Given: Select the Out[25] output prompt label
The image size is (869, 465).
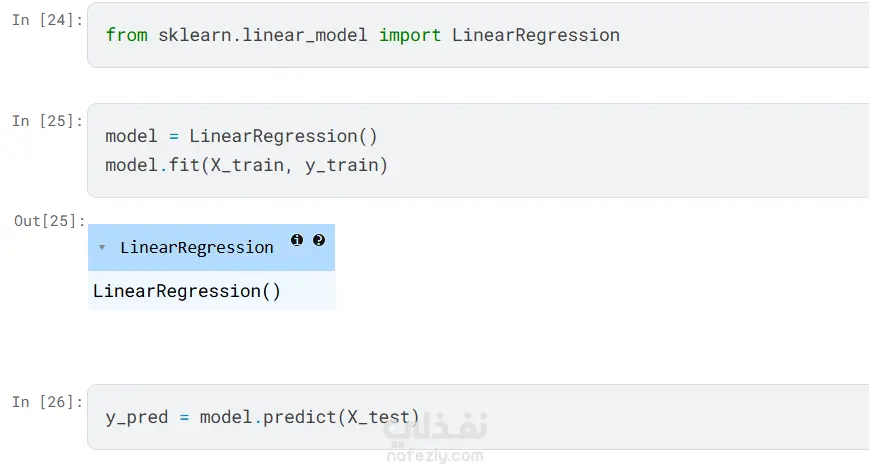Looking at the screenshot, I should coord(49,221).
